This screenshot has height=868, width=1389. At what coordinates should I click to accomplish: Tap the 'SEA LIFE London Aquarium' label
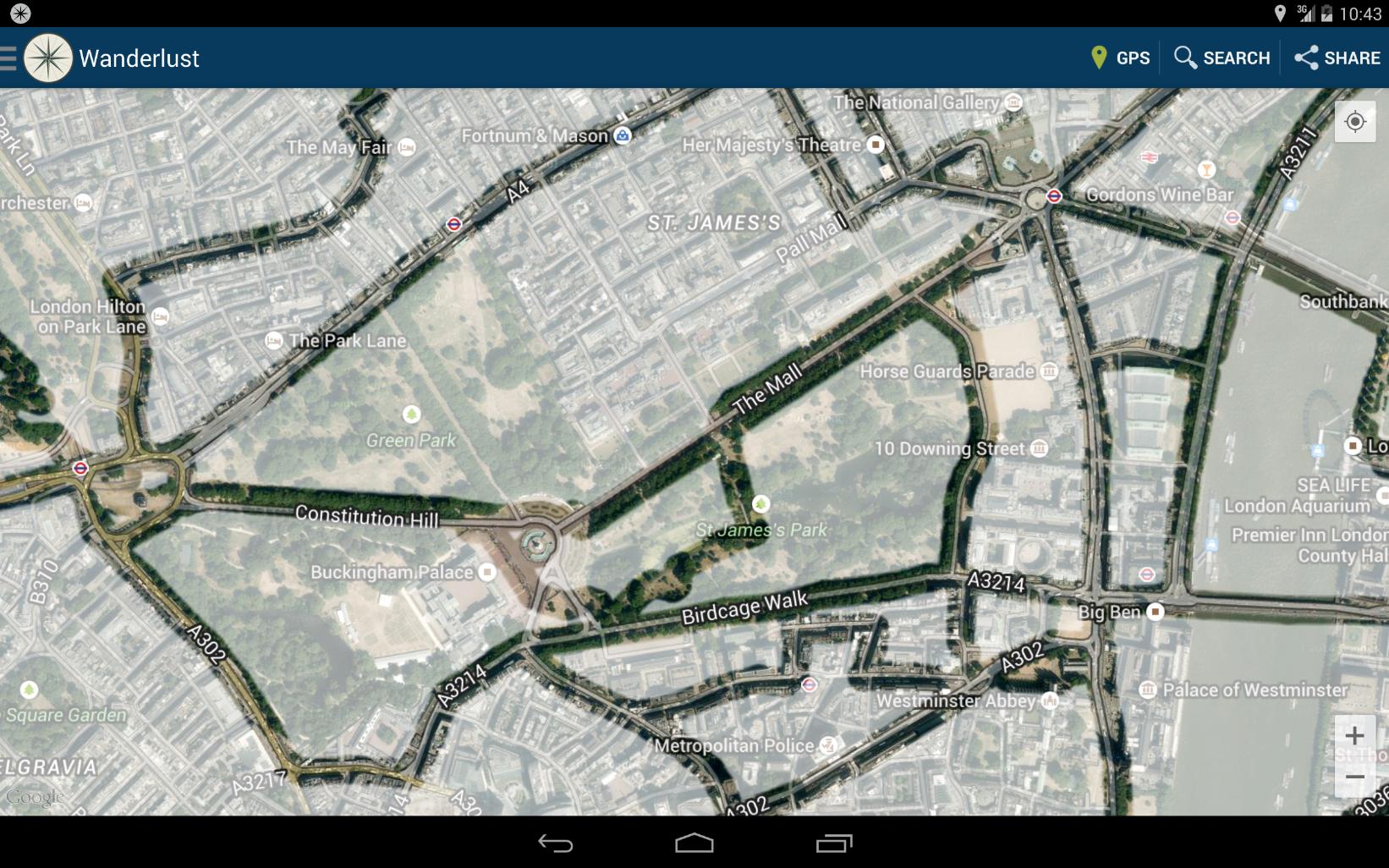(x=1297, y=496)
